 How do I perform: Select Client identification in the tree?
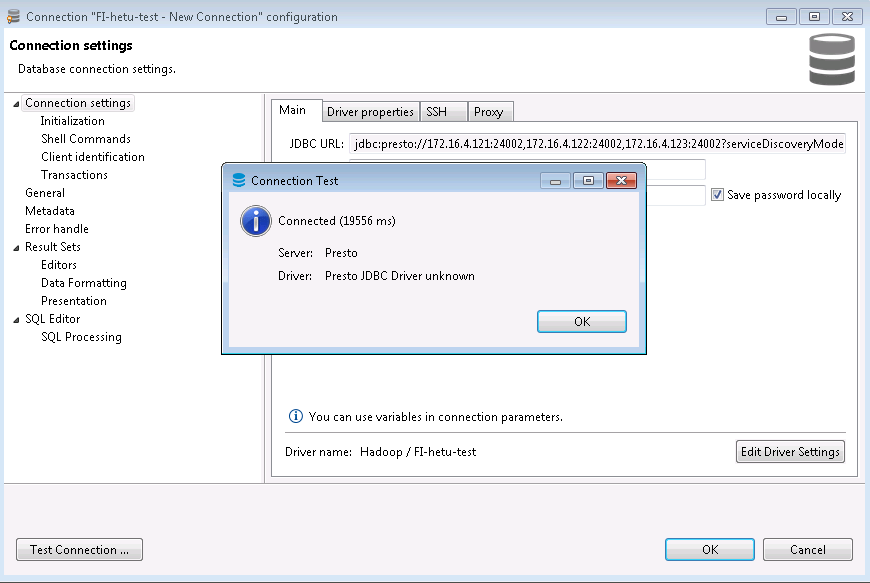93,157
